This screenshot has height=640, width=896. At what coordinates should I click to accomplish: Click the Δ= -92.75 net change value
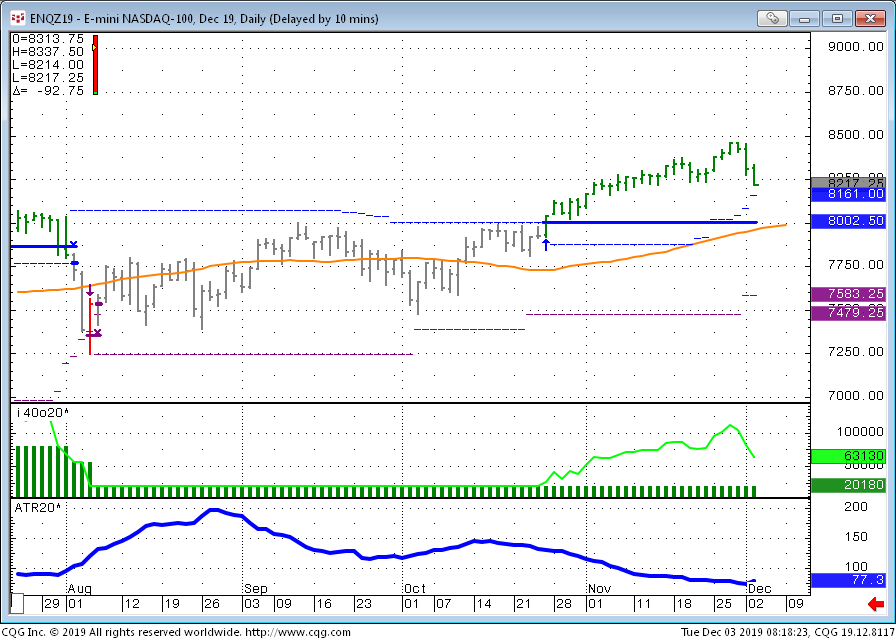(x=48, y=91)
